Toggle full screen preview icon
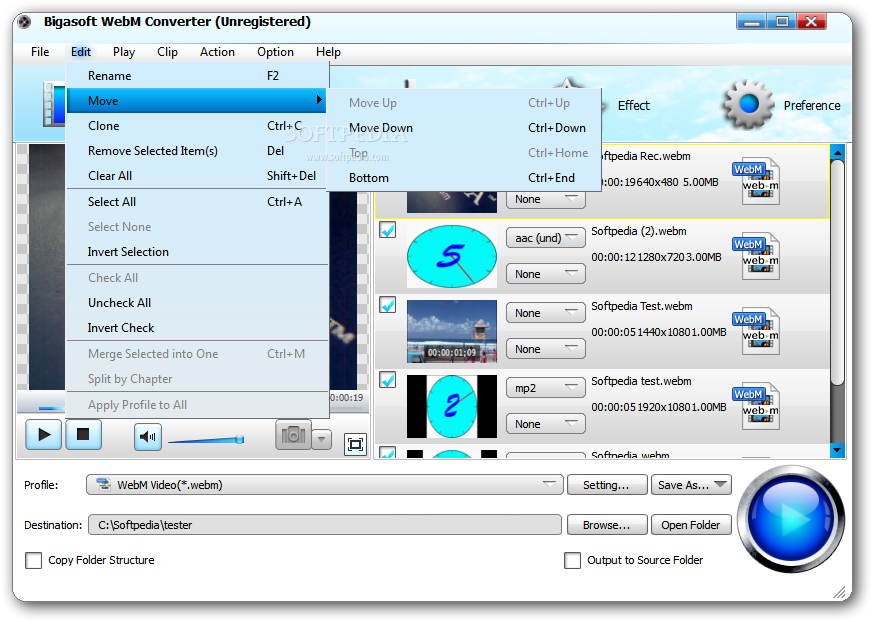873x622 pixels. tap(355, 444)
